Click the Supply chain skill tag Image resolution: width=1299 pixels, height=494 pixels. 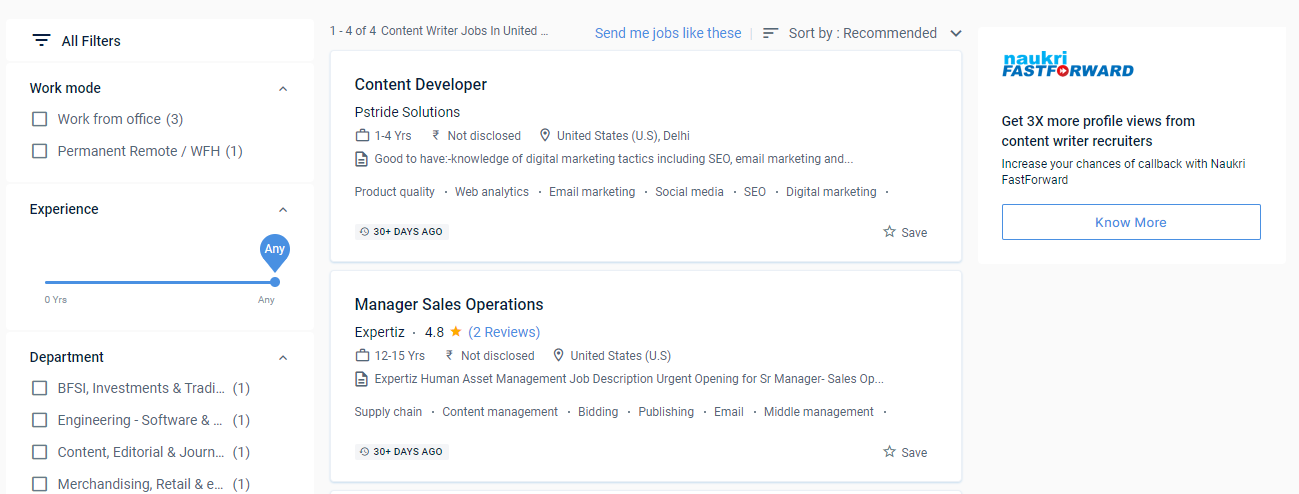[x=388, y=412]
